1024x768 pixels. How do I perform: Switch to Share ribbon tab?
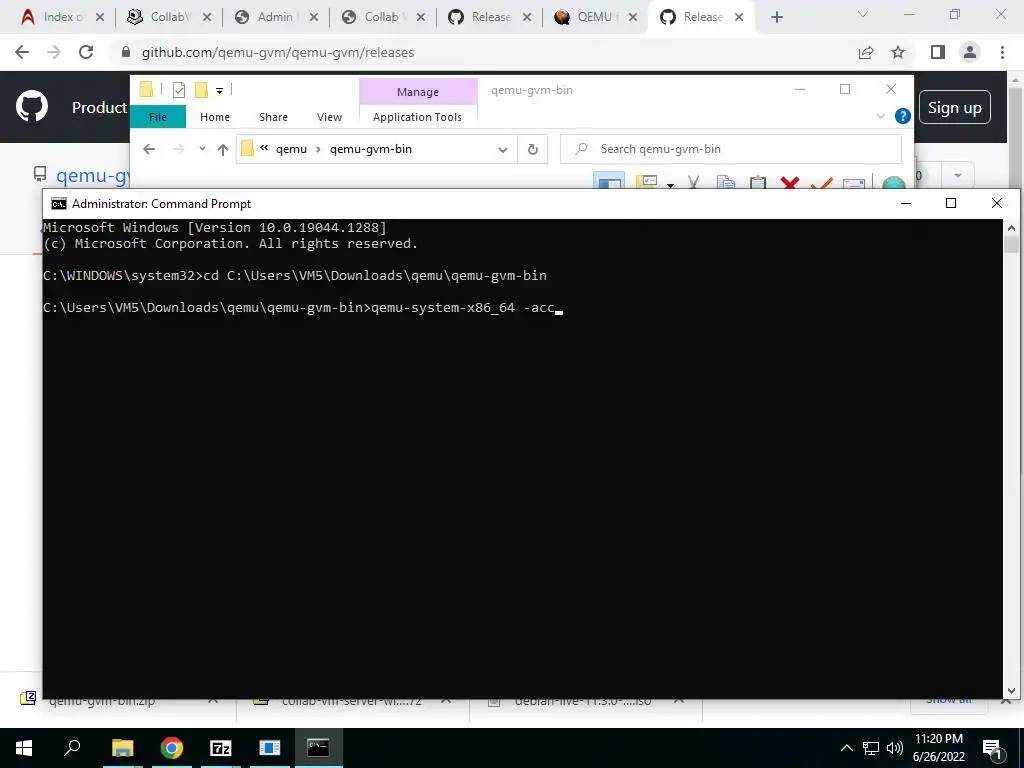point(273,117)
